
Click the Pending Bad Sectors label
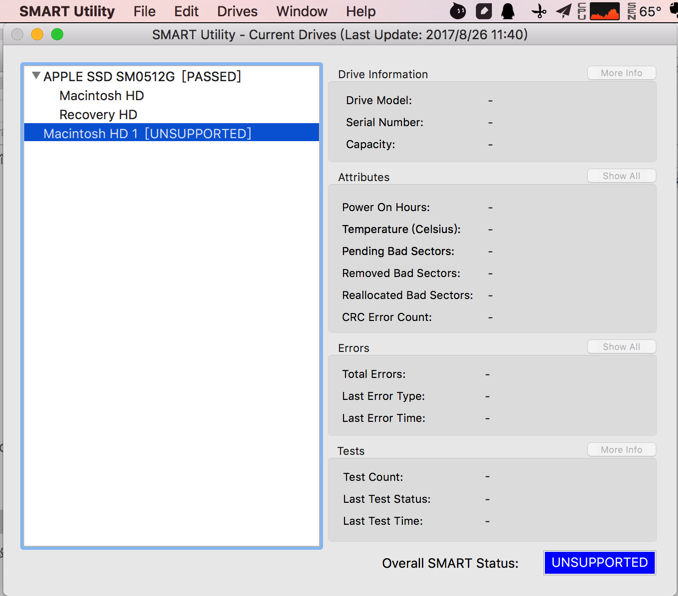(398, 251)
